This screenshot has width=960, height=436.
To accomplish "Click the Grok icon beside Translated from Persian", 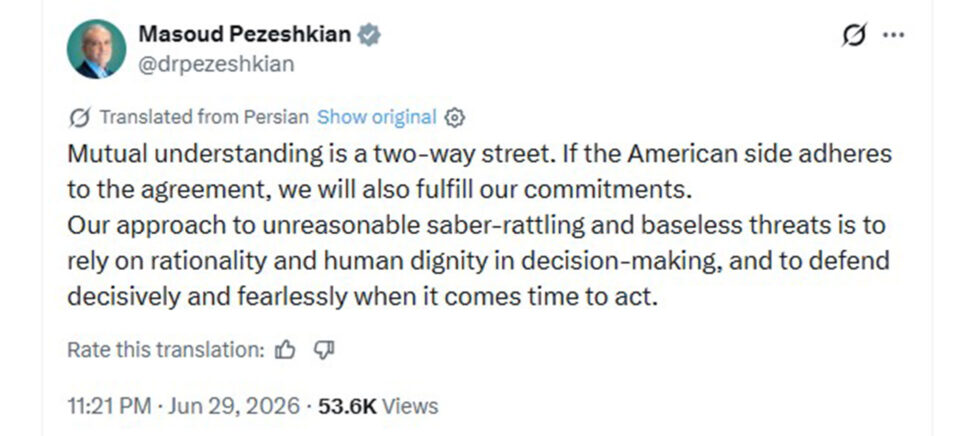I will 80,117.
